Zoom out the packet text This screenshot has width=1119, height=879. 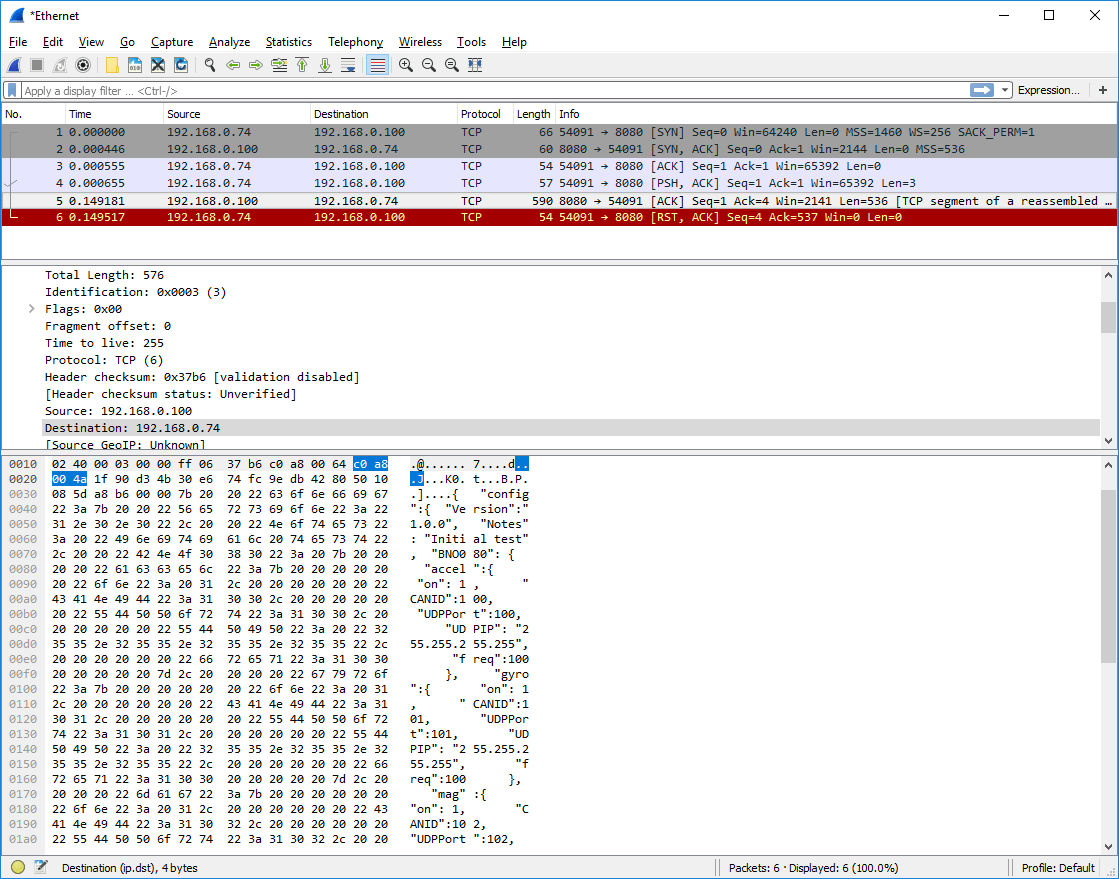coord(429,65)
